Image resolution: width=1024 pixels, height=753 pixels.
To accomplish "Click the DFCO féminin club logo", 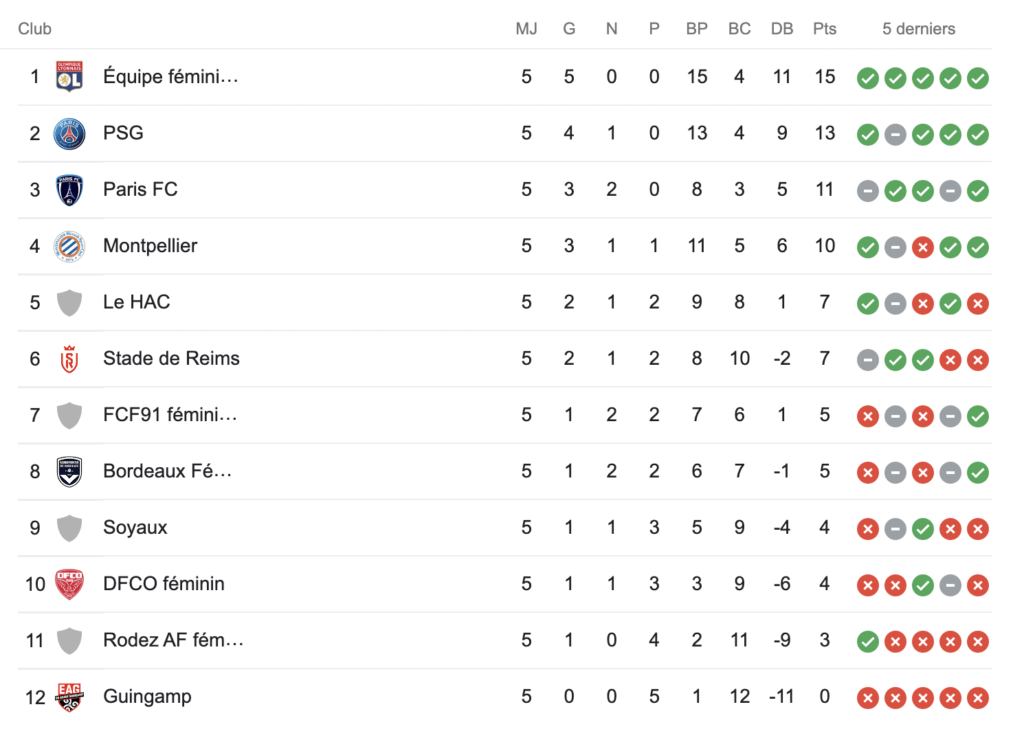I will click(x=69, y=584).
